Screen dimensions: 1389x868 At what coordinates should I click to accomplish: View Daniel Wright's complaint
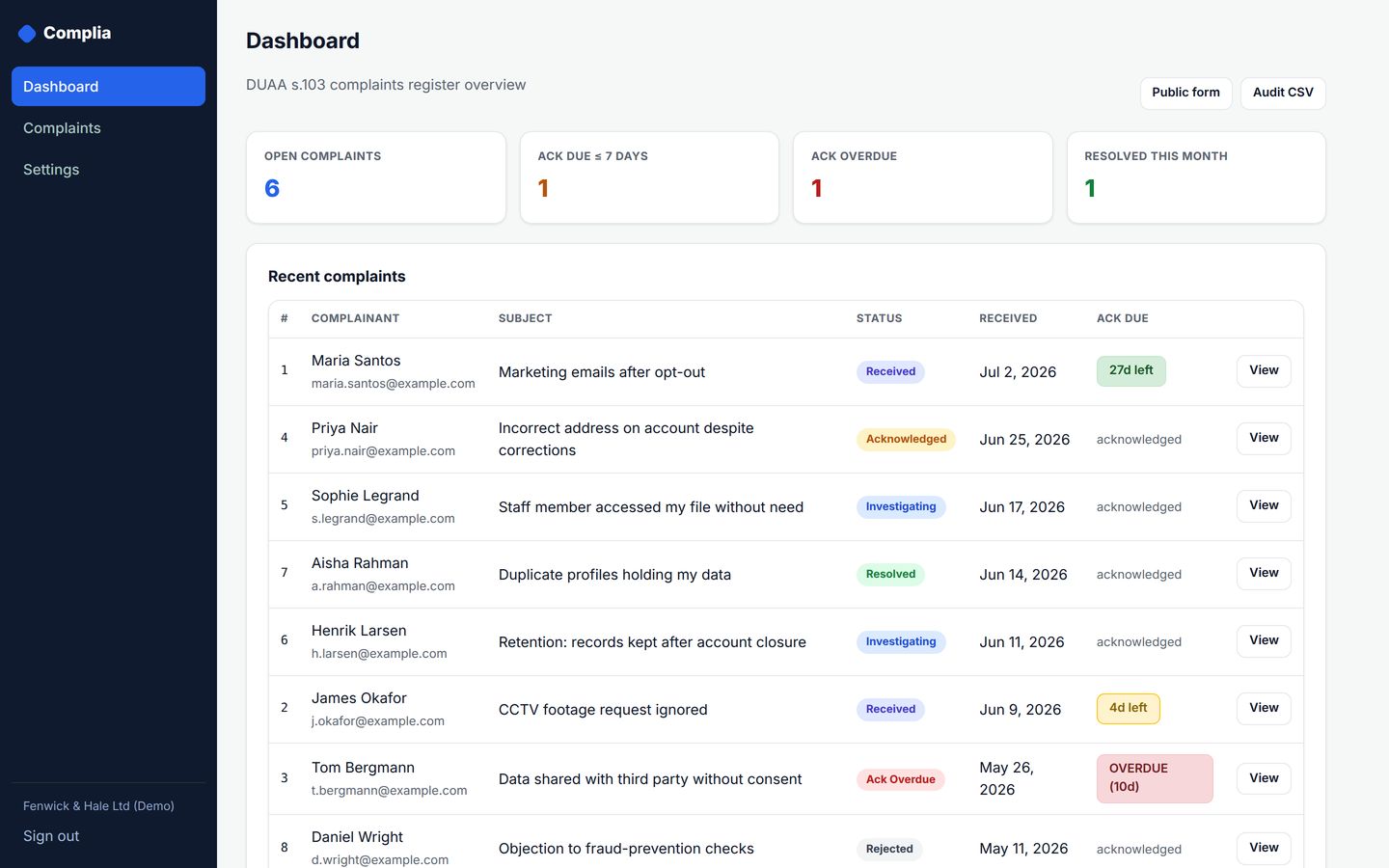pos(1264,848)
